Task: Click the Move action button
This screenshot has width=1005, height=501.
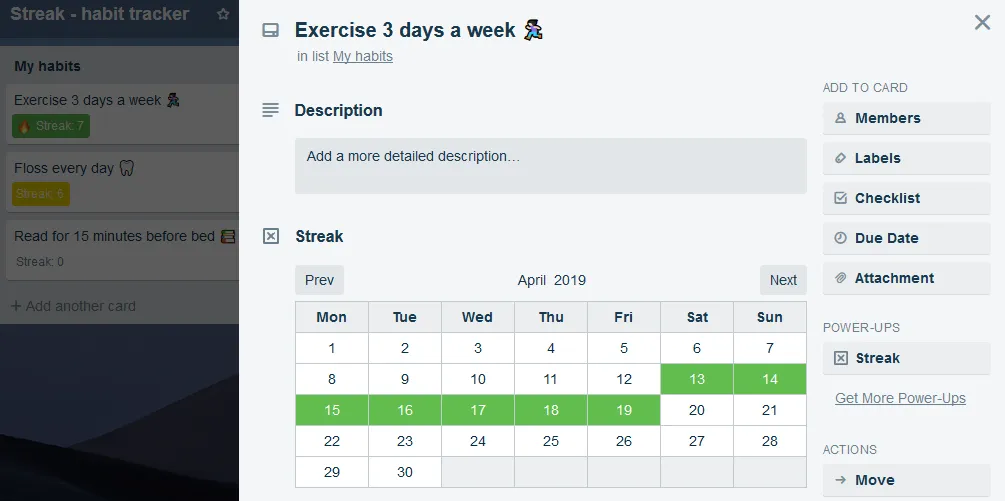Action: (906, 480)
